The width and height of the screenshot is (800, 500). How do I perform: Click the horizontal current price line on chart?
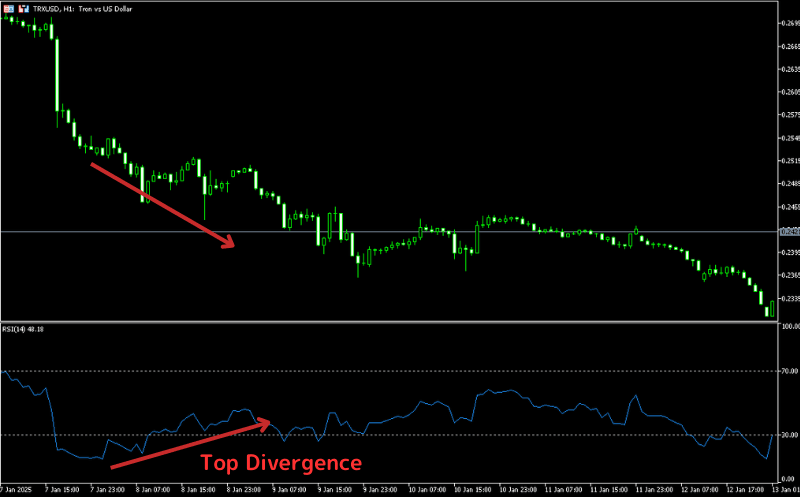coord(389,232)
